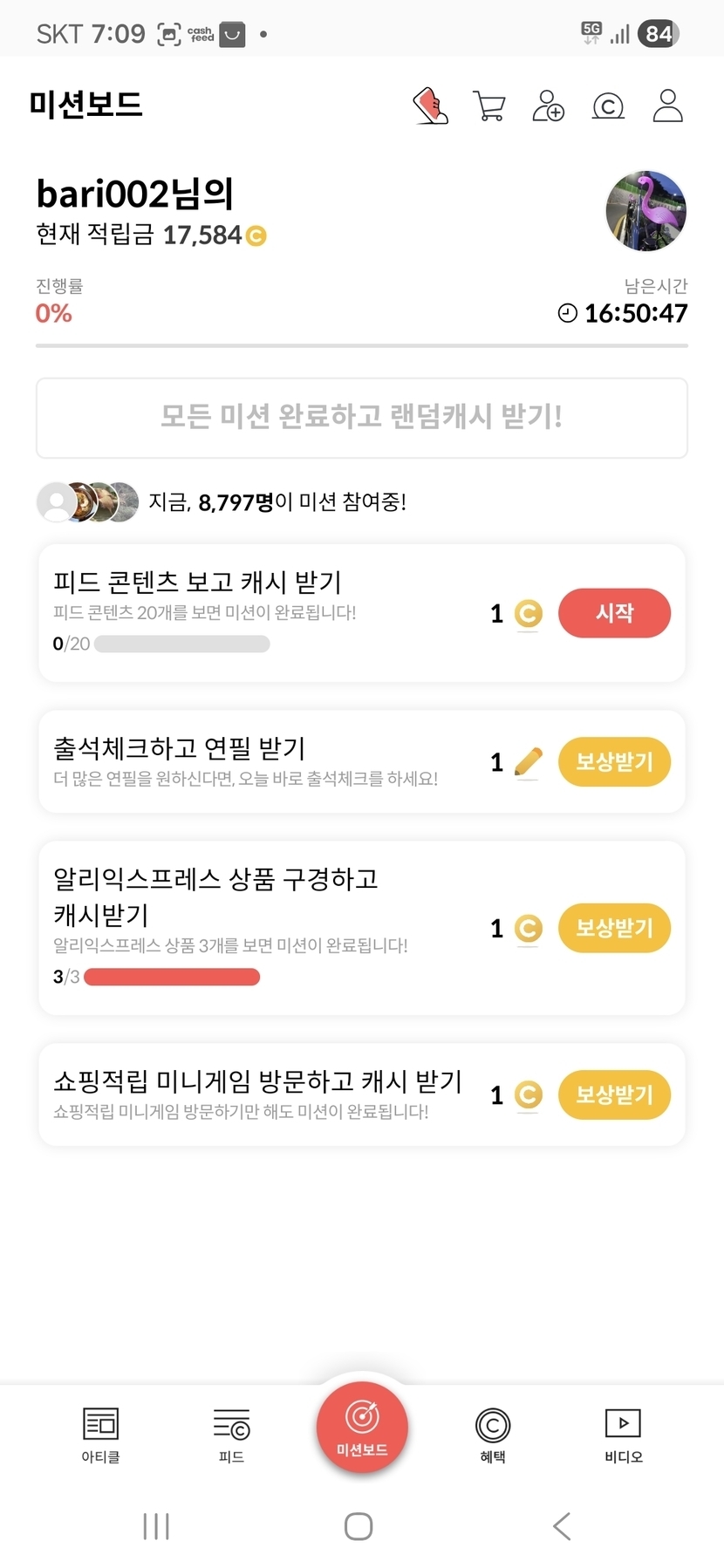Tap the participant avatars group
724x1568 pixels.
87,501
